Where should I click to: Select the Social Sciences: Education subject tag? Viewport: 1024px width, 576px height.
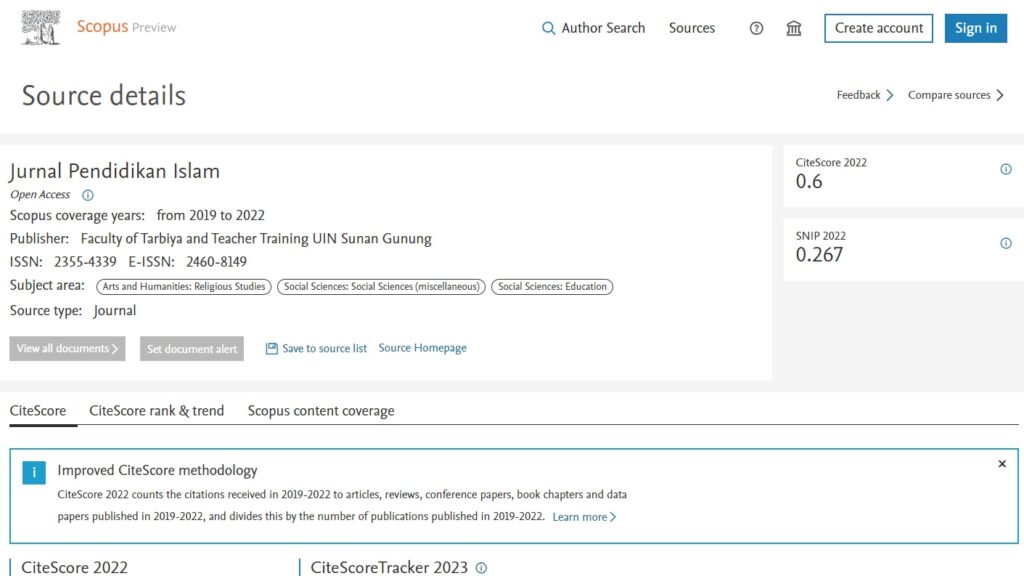click(x=552, y=287)
